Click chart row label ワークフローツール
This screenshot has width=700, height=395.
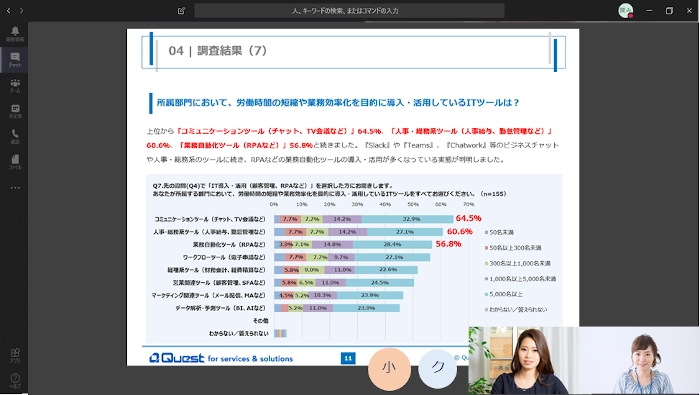(224, 257)
